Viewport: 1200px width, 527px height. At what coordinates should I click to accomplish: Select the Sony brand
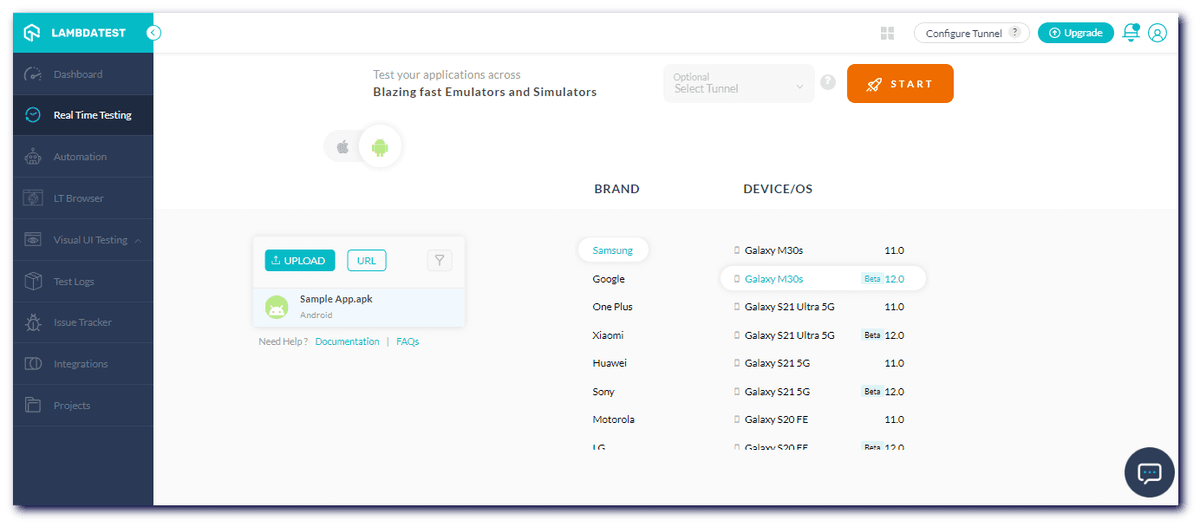point(604,392)
